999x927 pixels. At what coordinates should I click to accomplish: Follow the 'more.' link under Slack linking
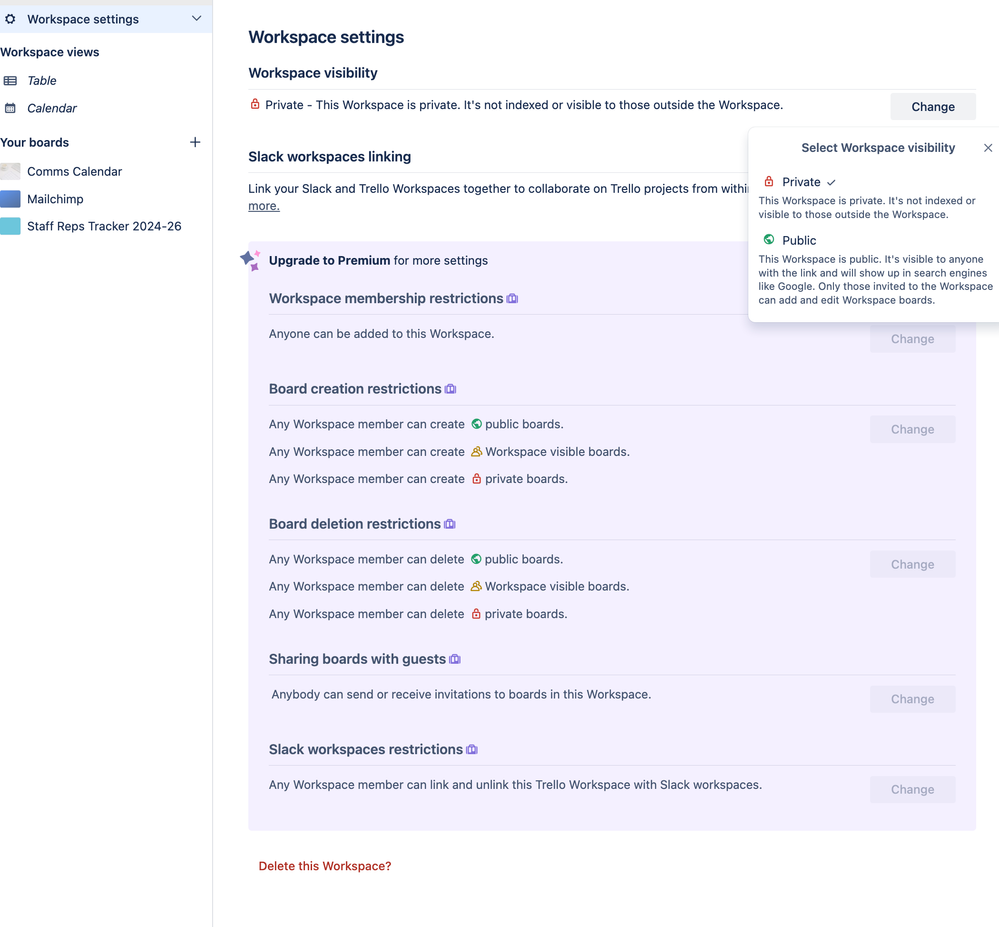pos(264,206)
